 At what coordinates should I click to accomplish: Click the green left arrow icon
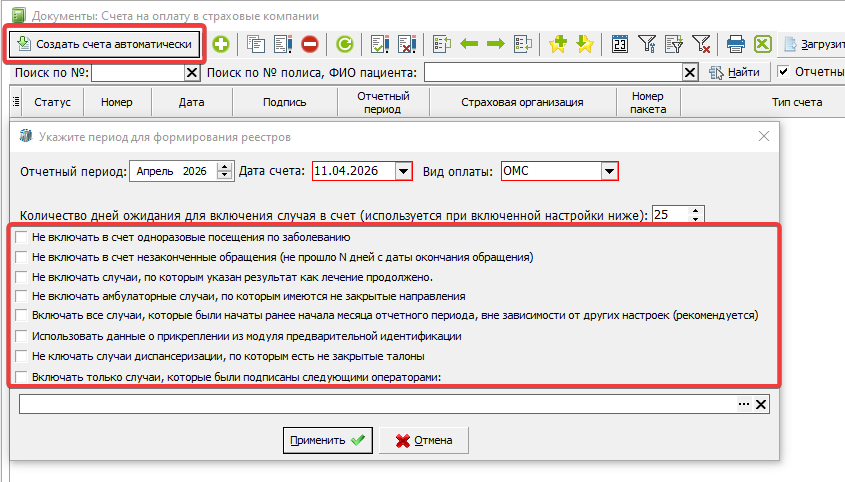click(468, 44)
